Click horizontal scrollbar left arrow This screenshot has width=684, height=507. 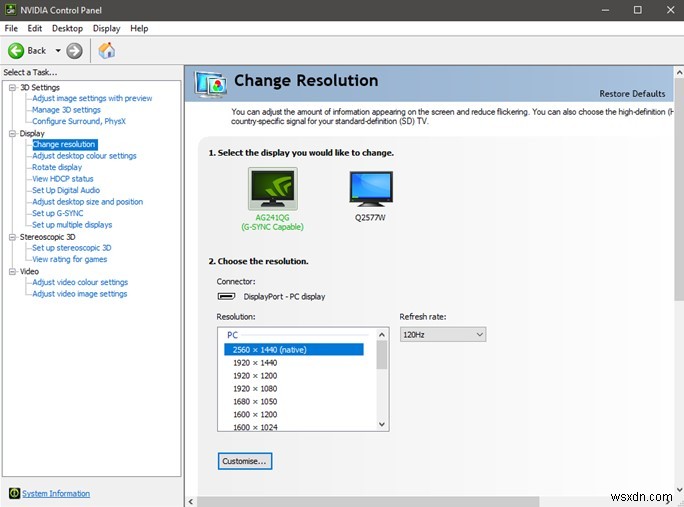click(x=191, y=502)
